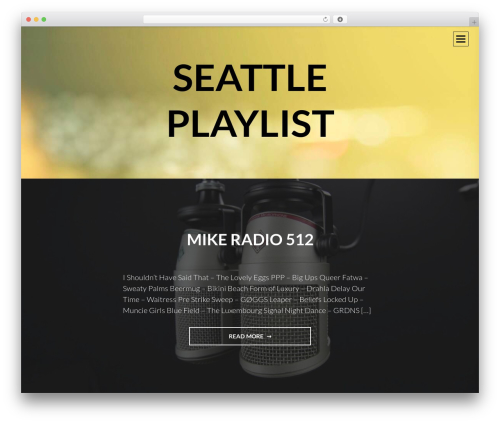Click the Read More button
500x423 pixels.
pos(250,336)
